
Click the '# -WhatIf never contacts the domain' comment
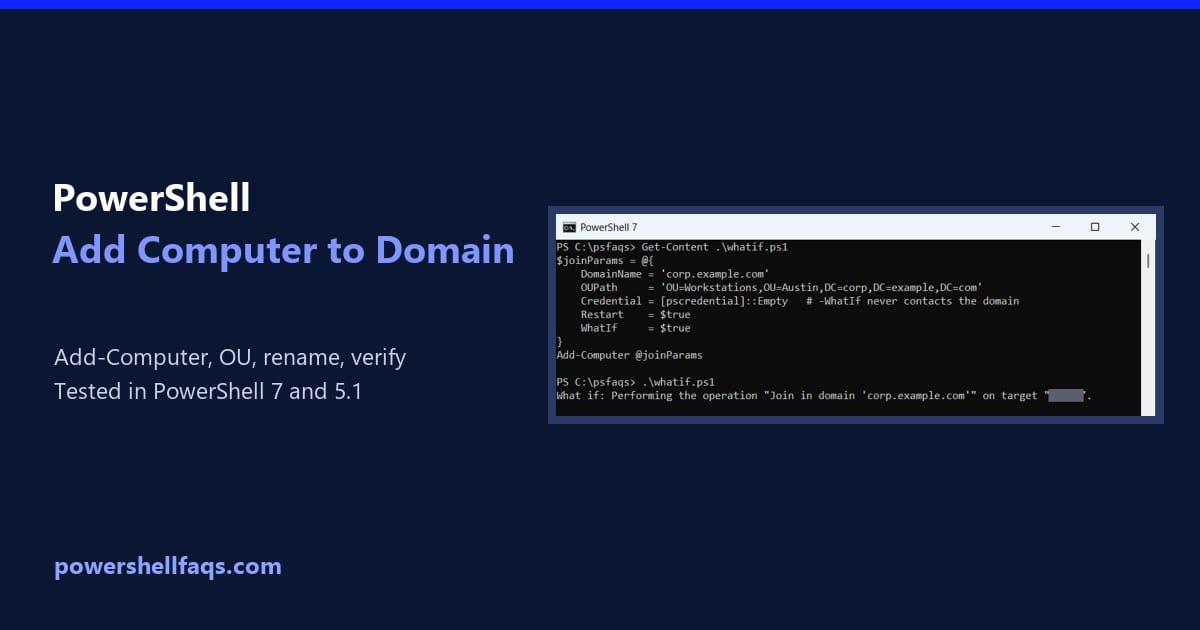(913, 301)
